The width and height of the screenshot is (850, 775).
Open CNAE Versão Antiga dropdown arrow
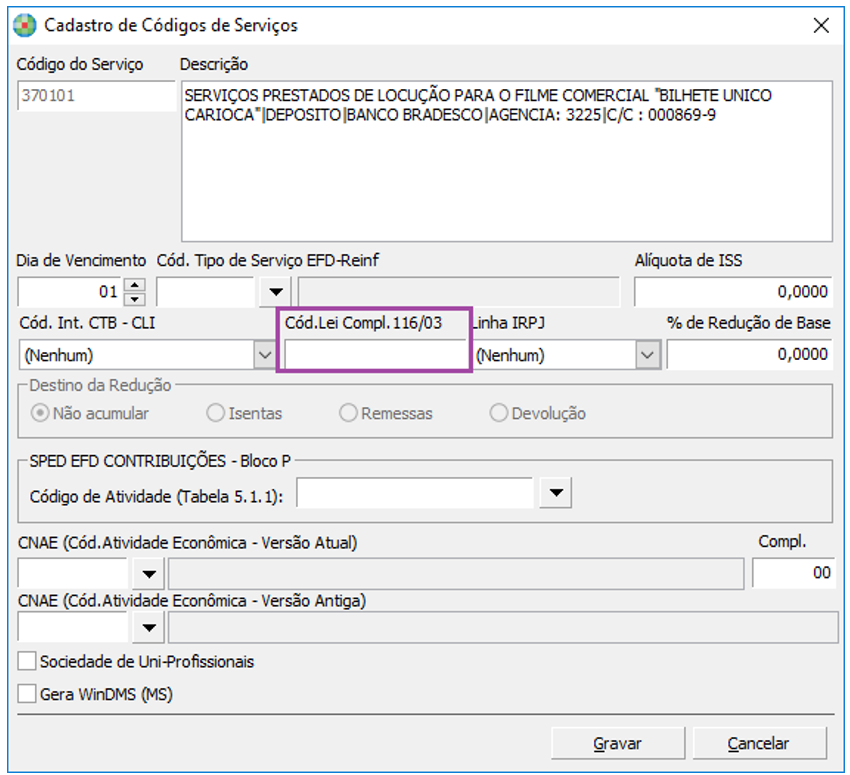(150, 628)
